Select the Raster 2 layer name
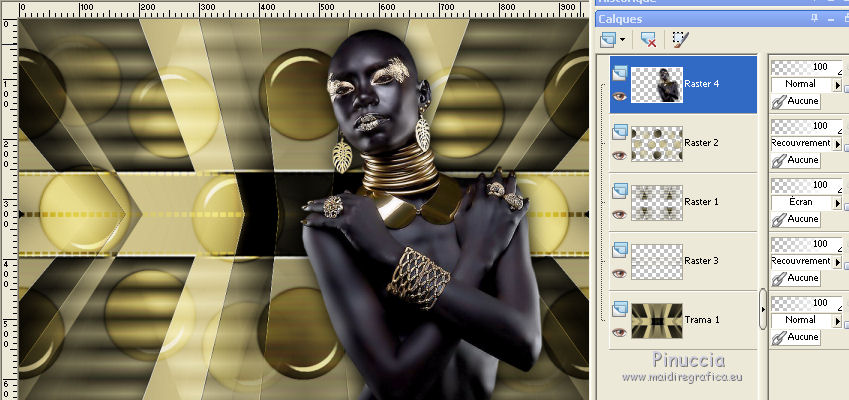This screenshot has width=849, height=400. [701, 143]
